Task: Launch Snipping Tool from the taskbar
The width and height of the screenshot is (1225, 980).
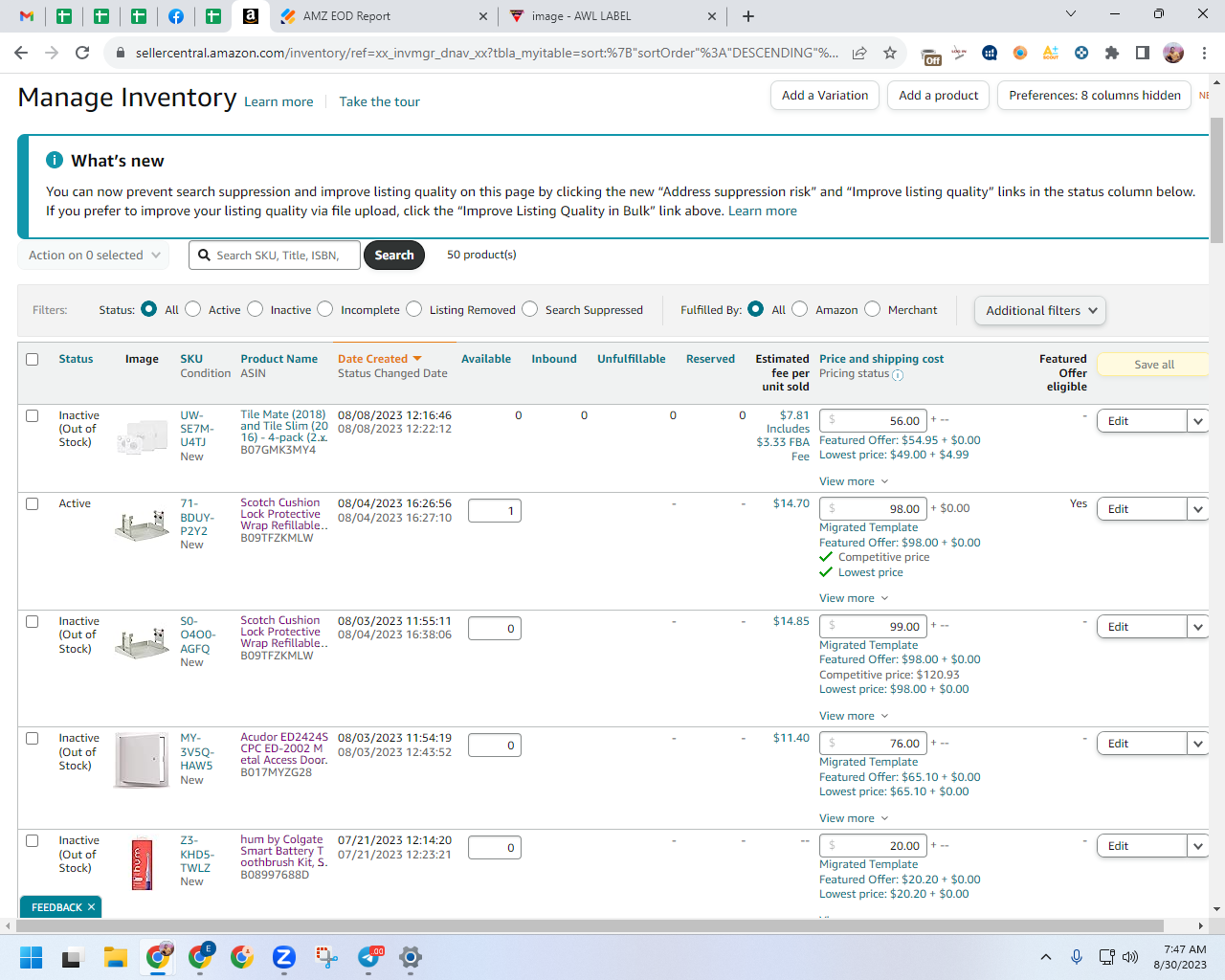Action: tap(326, 957)
